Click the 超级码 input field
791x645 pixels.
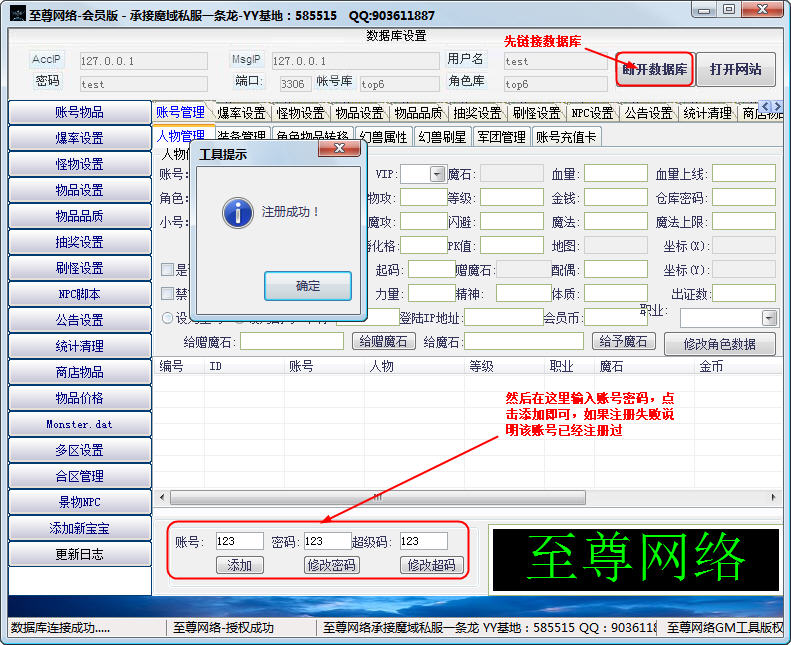pos(423,541)
